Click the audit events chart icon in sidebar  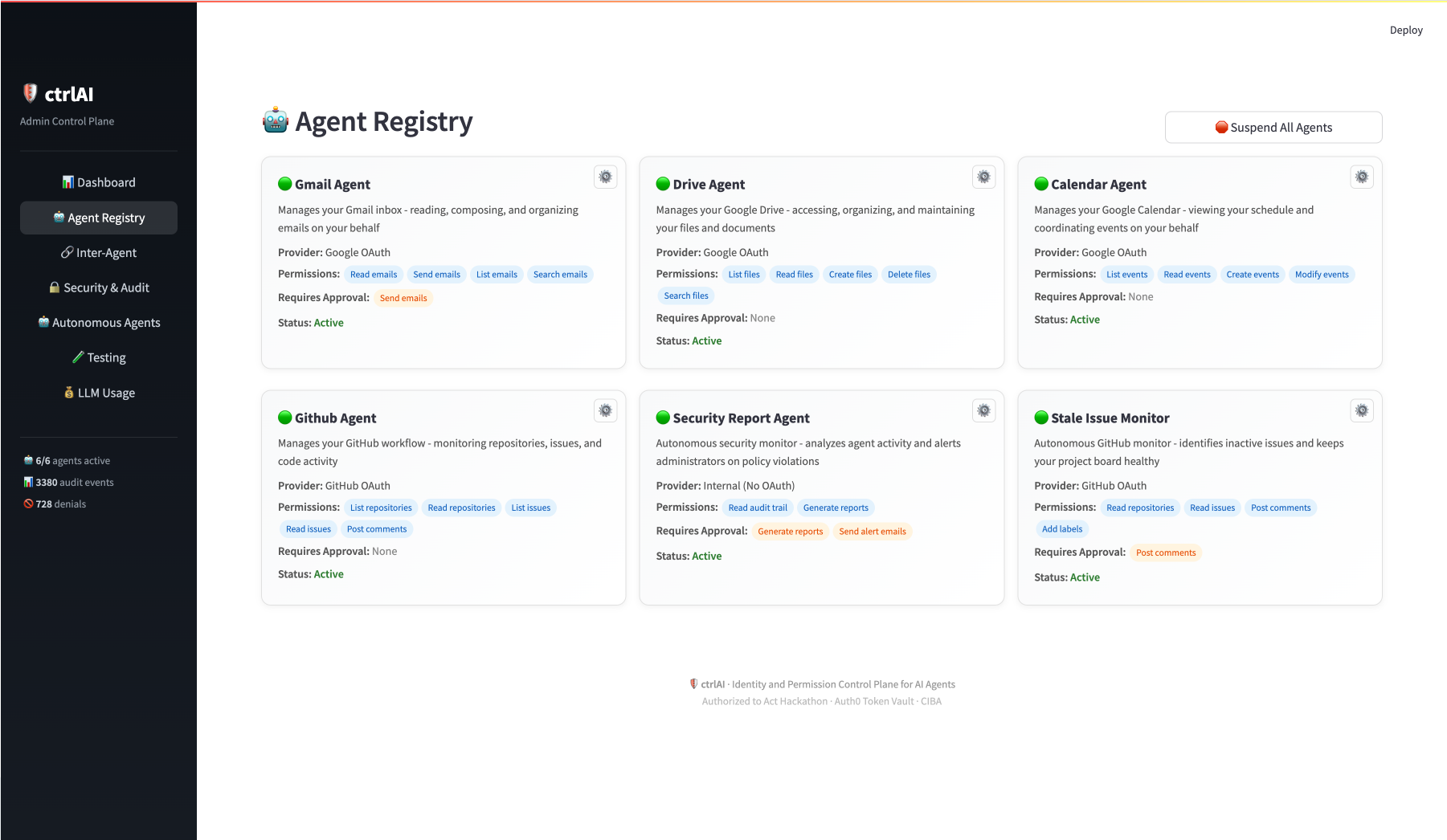click(x=28, y=482)
